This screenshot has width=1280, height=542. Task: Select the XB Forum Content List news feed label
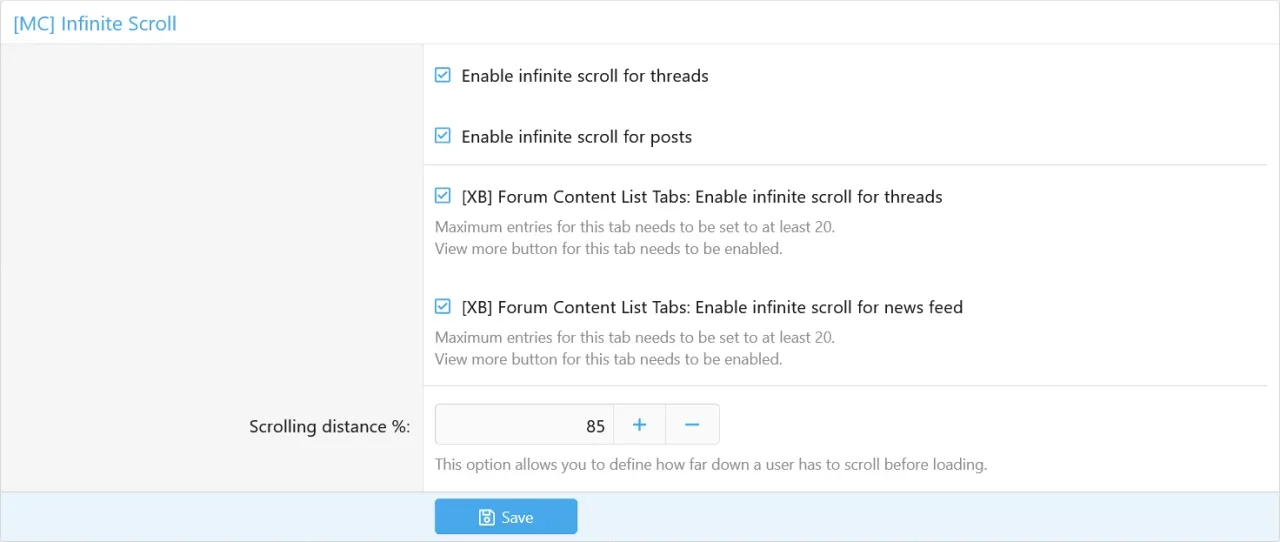click(x=711, y=308)
